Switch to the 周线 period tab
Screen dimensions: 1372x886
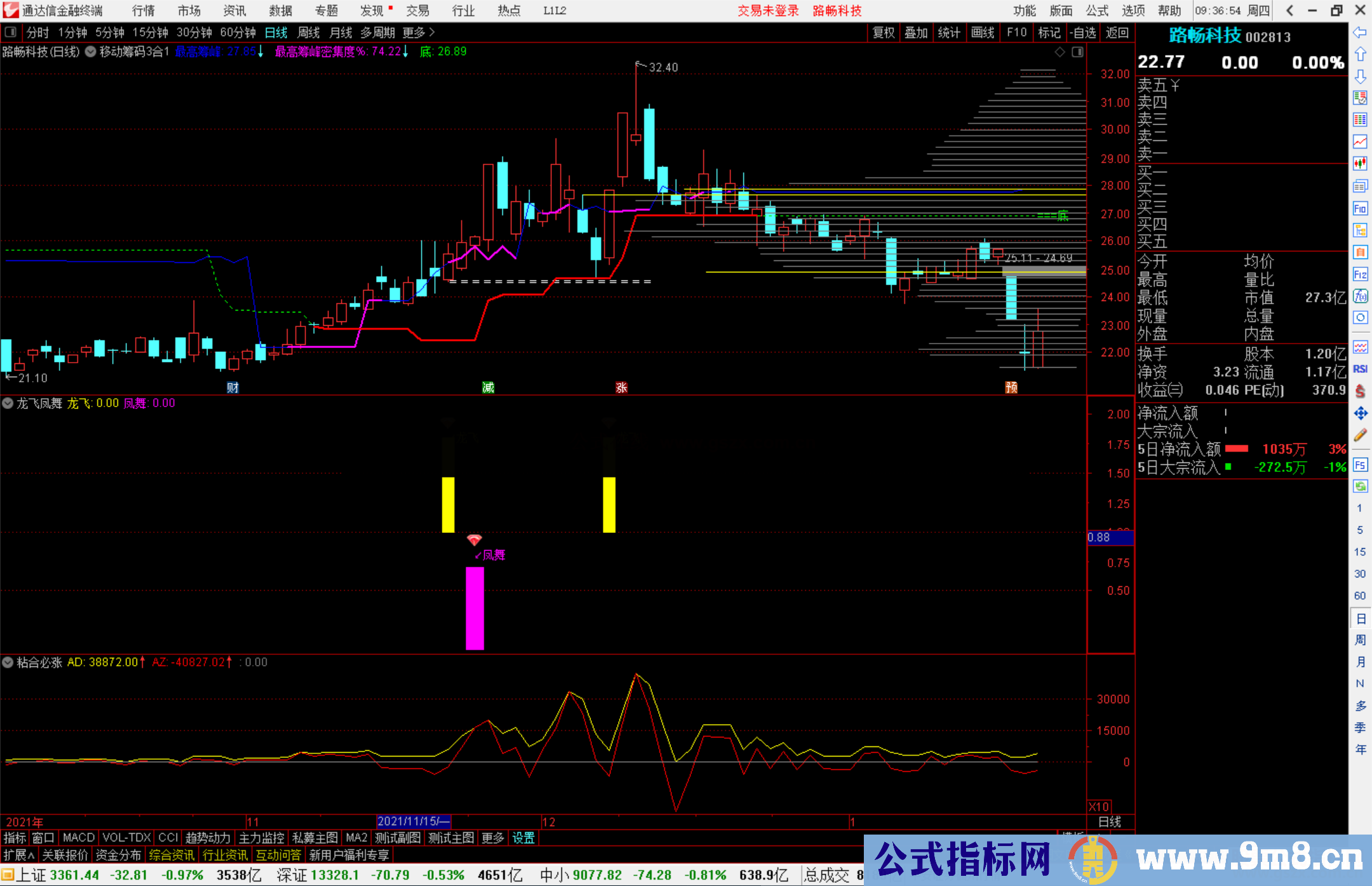click(309, 32)
